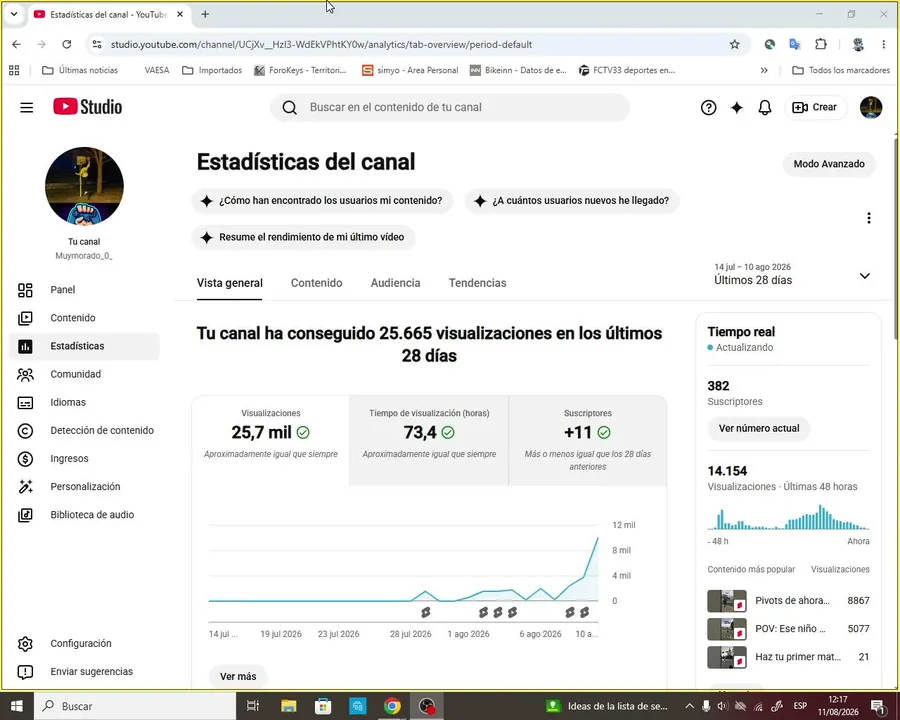
Task: Open the taskbar Task View icon
Action: tap(253, 706)
